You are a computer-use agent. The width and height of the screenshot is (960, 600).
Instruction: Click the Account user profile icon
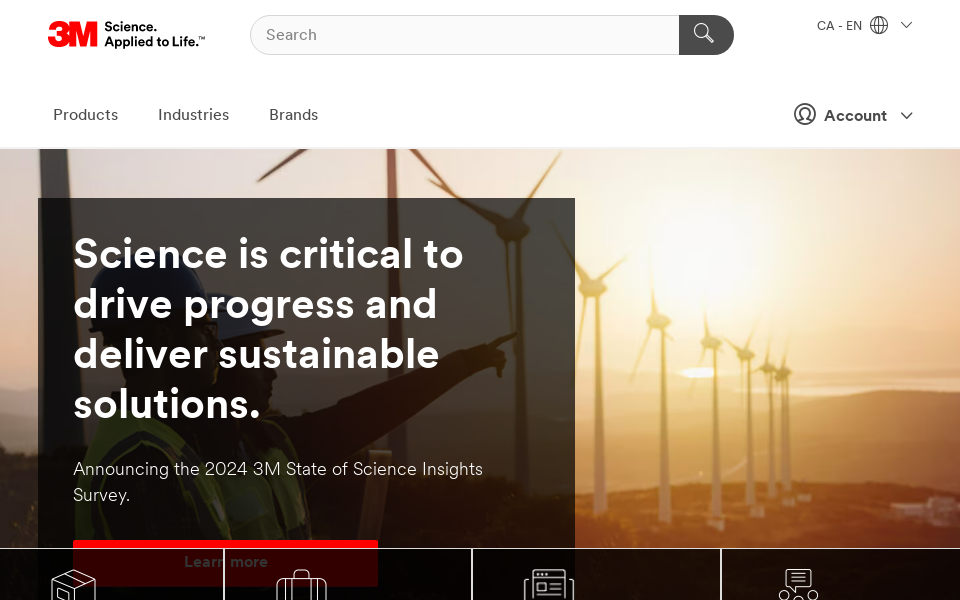point(805,115)
